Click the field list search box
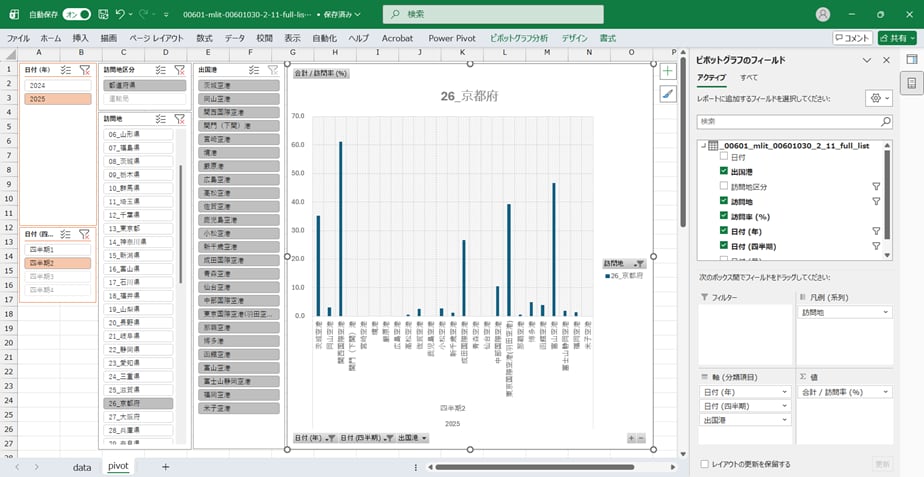Viewport: 924px width, 477px height. 787,121
